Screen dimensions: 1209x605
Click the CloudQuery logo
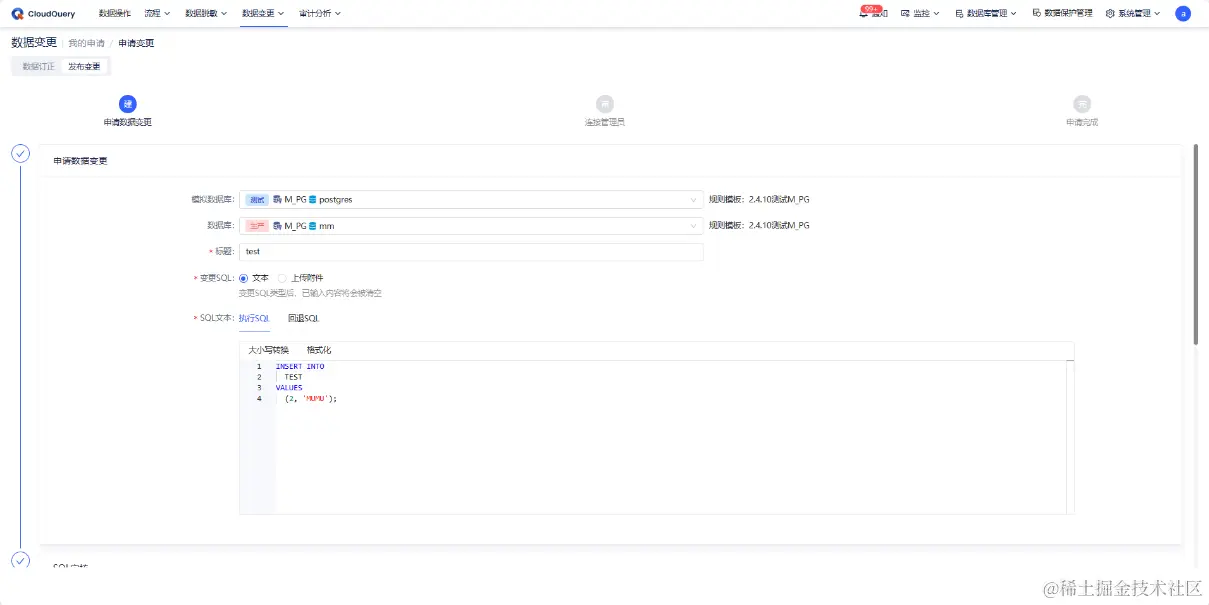[x=45, y=13]
